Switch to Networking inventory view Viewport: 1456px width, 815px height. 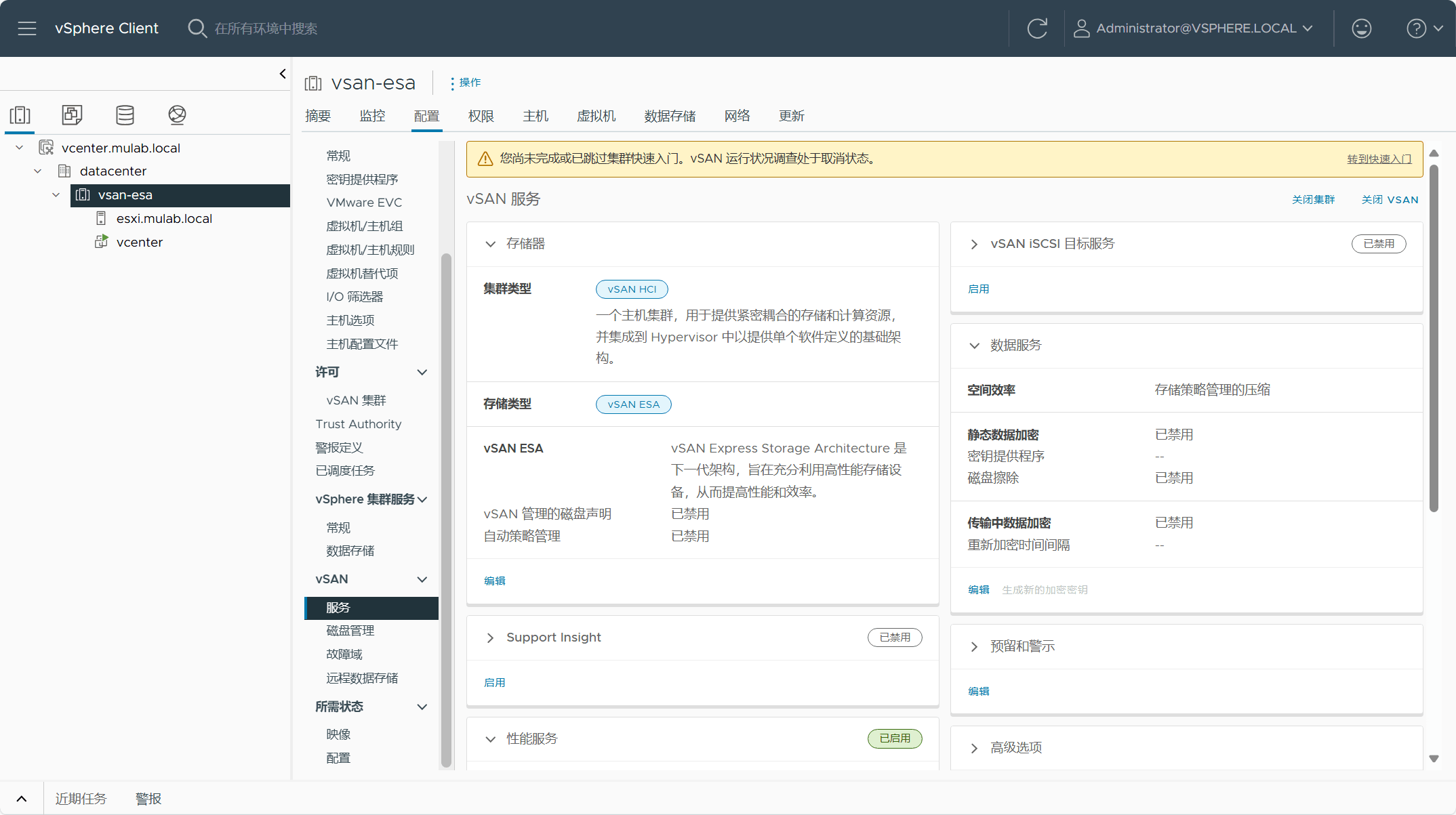[x=177, y=114]
